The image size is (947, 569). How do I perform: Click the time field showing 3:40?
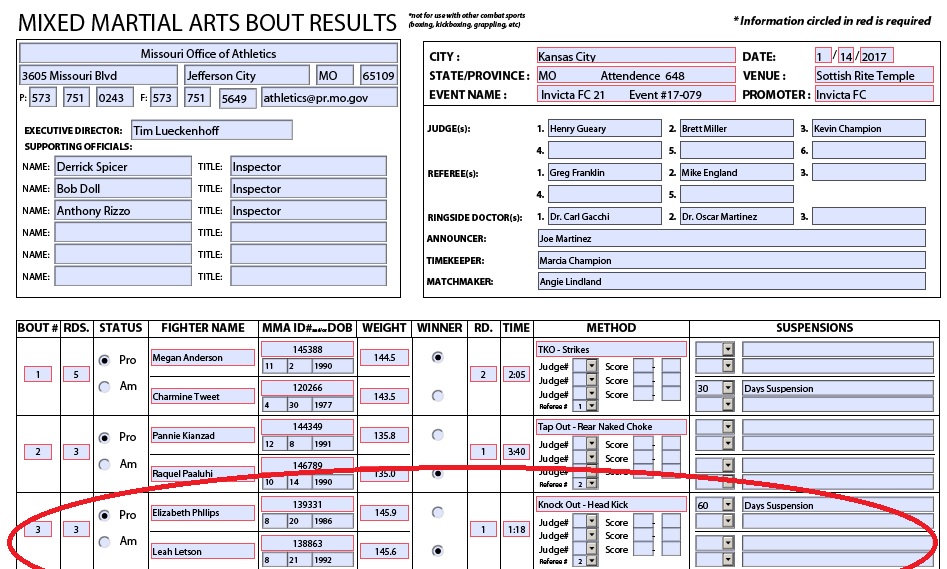pos(516,451)
